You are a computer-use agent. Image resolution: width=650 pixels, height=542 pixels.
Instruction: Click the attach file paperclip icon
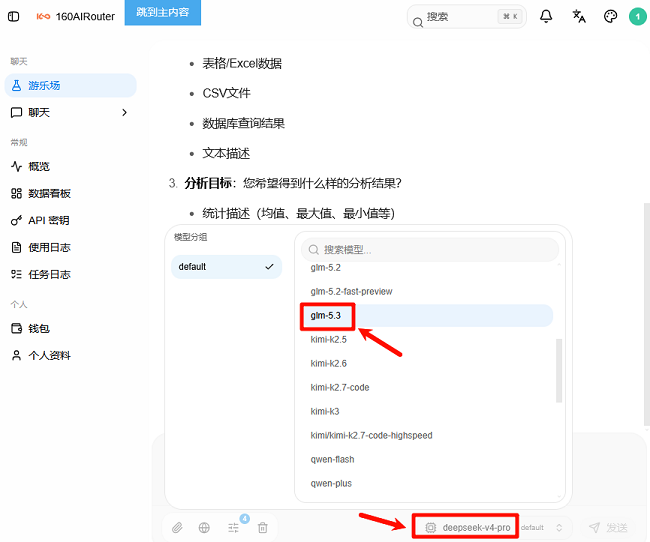point(177,527)
